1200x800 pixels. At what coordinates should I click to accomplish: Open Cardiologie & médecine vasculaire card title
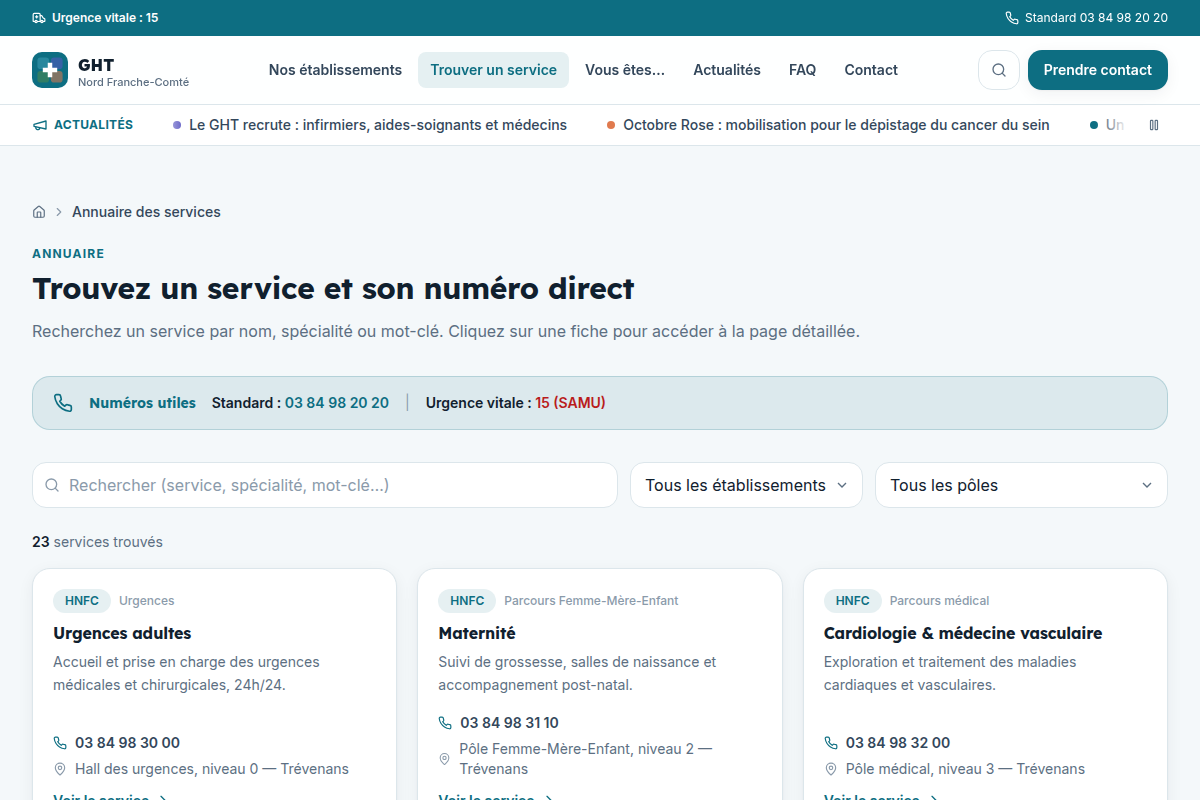tap(963, 633)
